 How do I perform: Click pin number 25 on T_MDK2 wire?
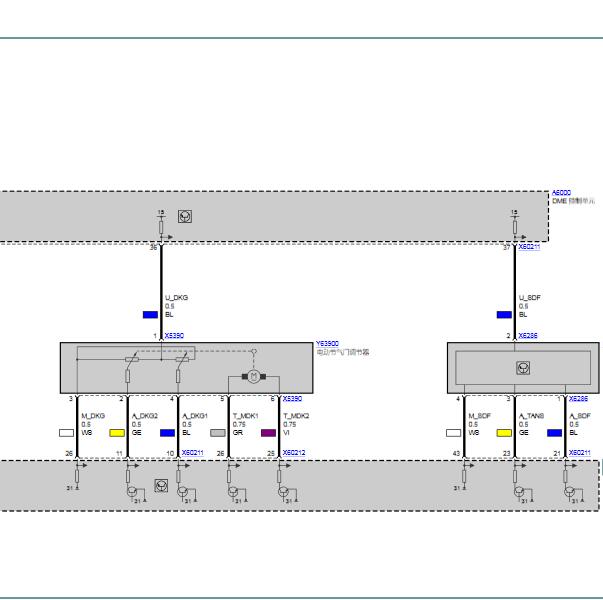pos(271,453)
